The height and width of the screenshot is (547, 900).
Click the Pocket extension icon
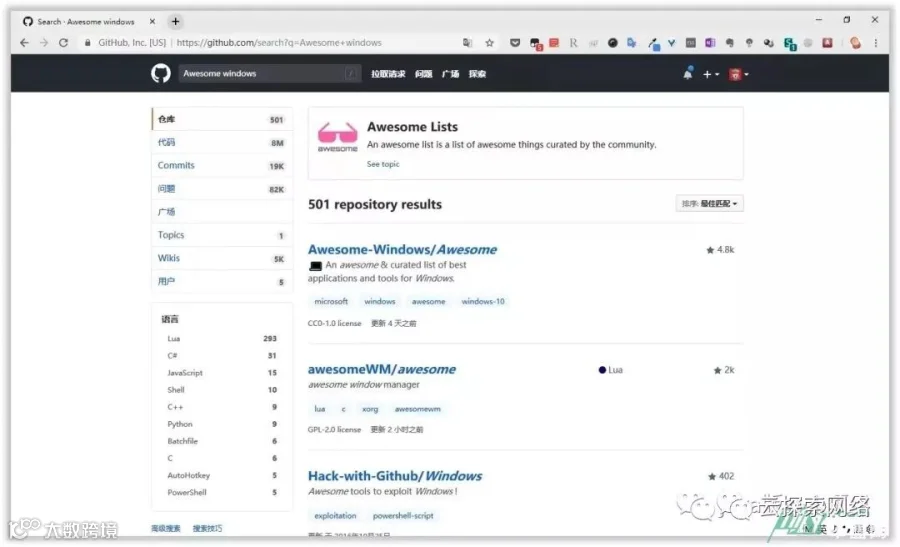pyautogui.click(x=515, y=42)
